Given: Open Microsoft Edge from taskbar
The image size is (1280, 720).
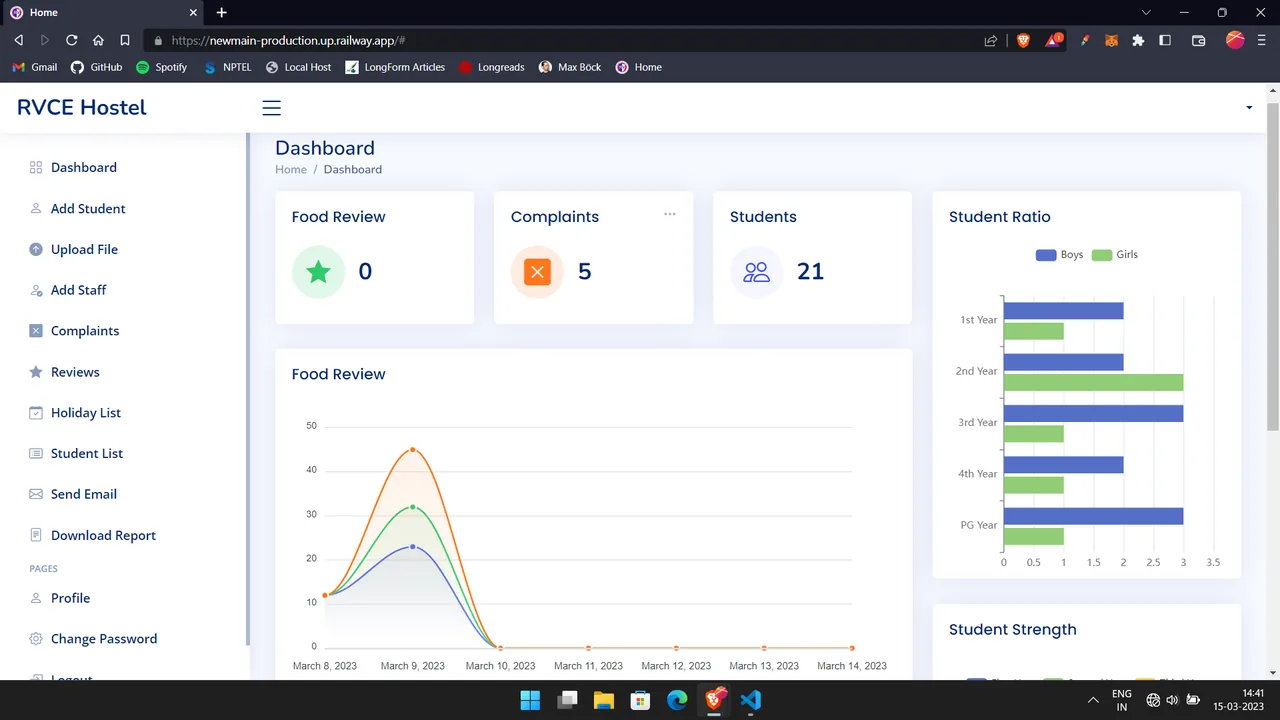Looking at the screenshot, I should tap(677, 700).
